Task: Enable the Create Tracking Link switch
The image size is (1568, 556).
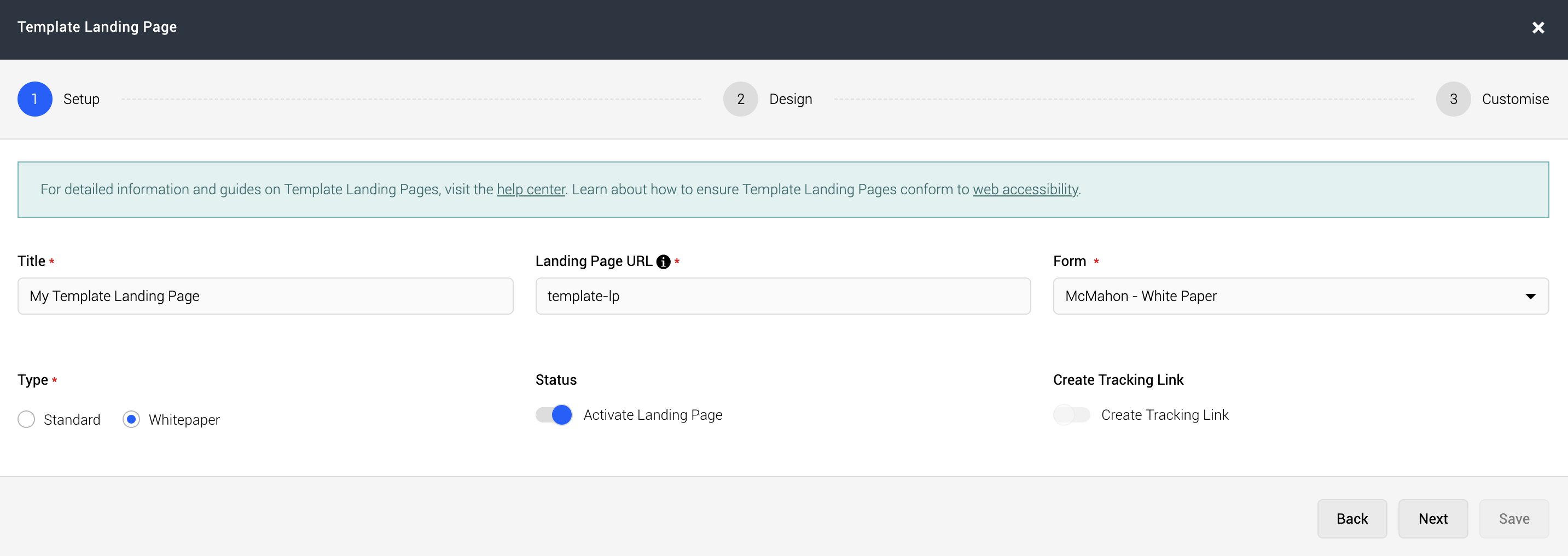Action: click(1071, 415)
